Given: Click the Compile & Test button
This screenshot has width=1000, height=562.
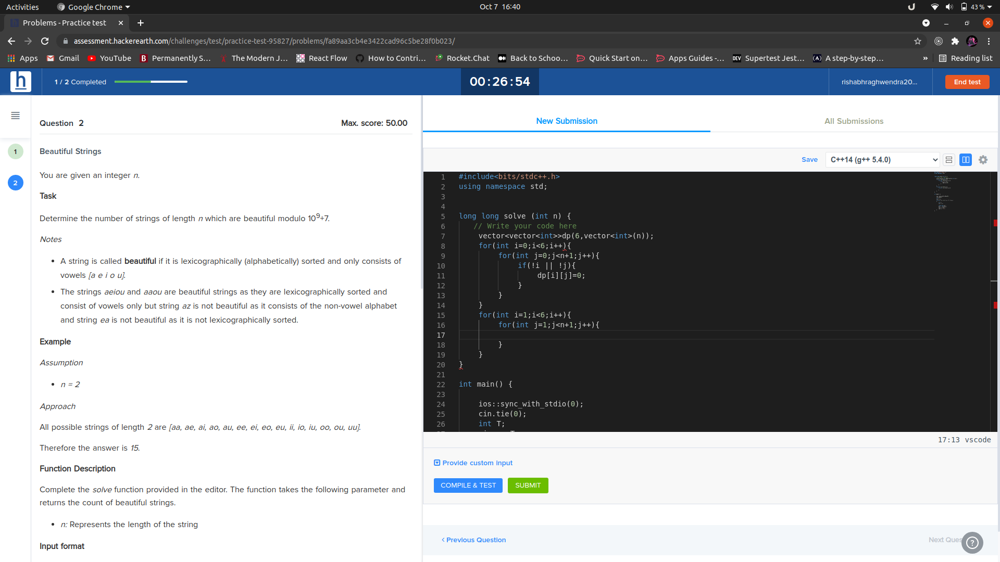Looking at the screenshot, I should [468, 485].
